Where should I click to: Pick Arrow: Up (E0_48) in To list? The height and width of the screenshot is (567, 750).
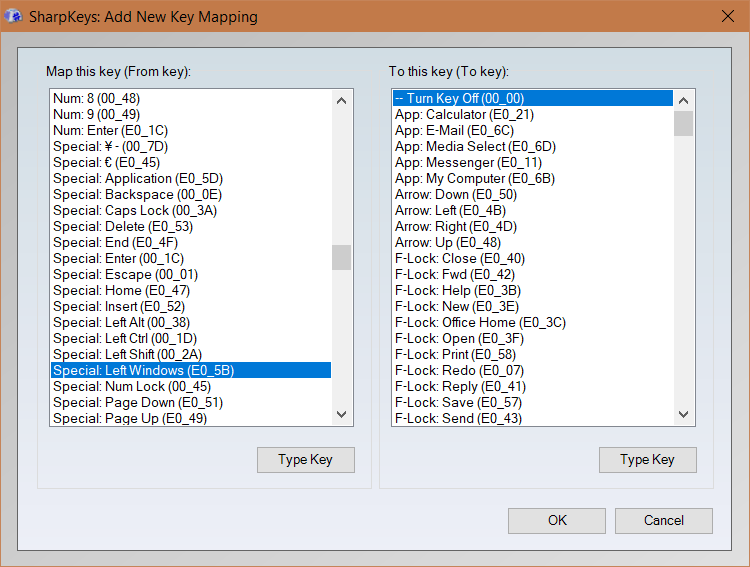(x=533, y=243)
